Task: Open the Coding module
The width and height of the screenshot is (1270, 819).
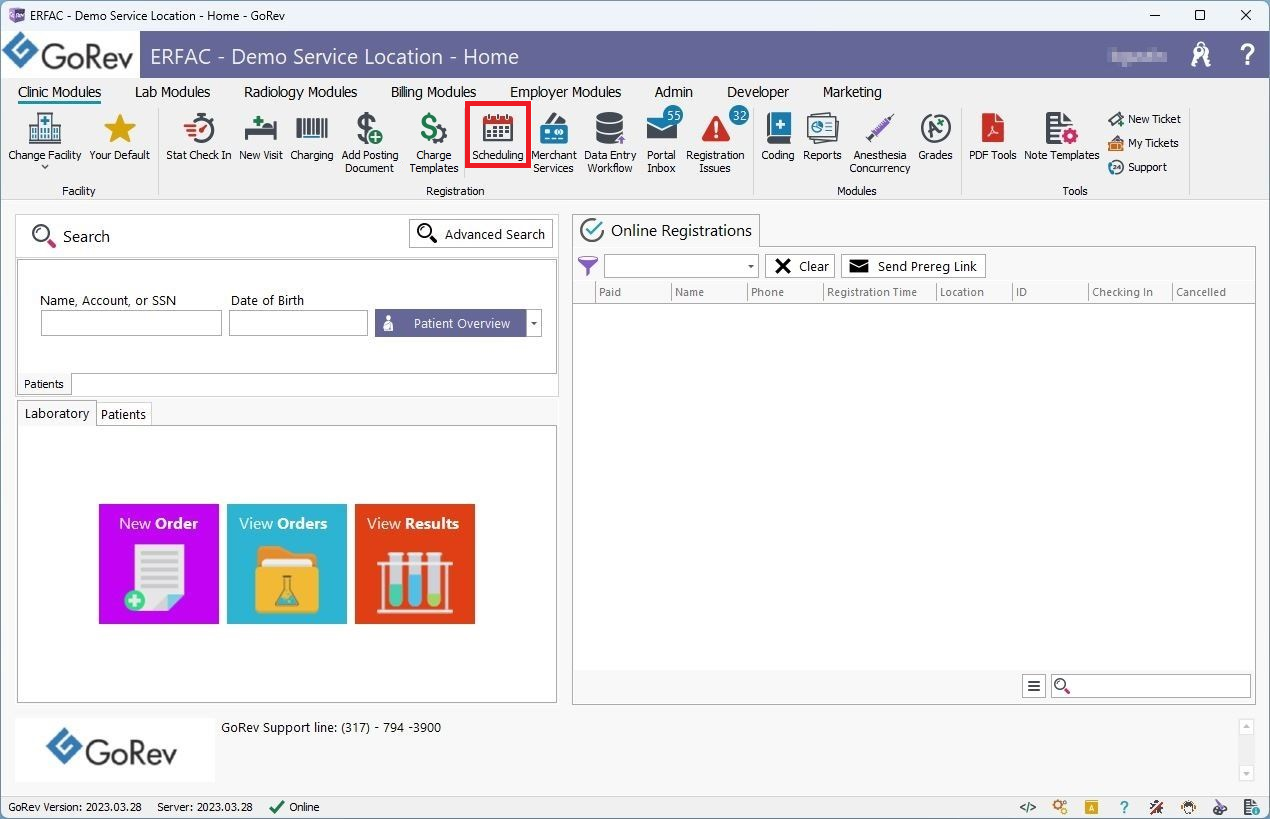Action: (x=777, y=137)
